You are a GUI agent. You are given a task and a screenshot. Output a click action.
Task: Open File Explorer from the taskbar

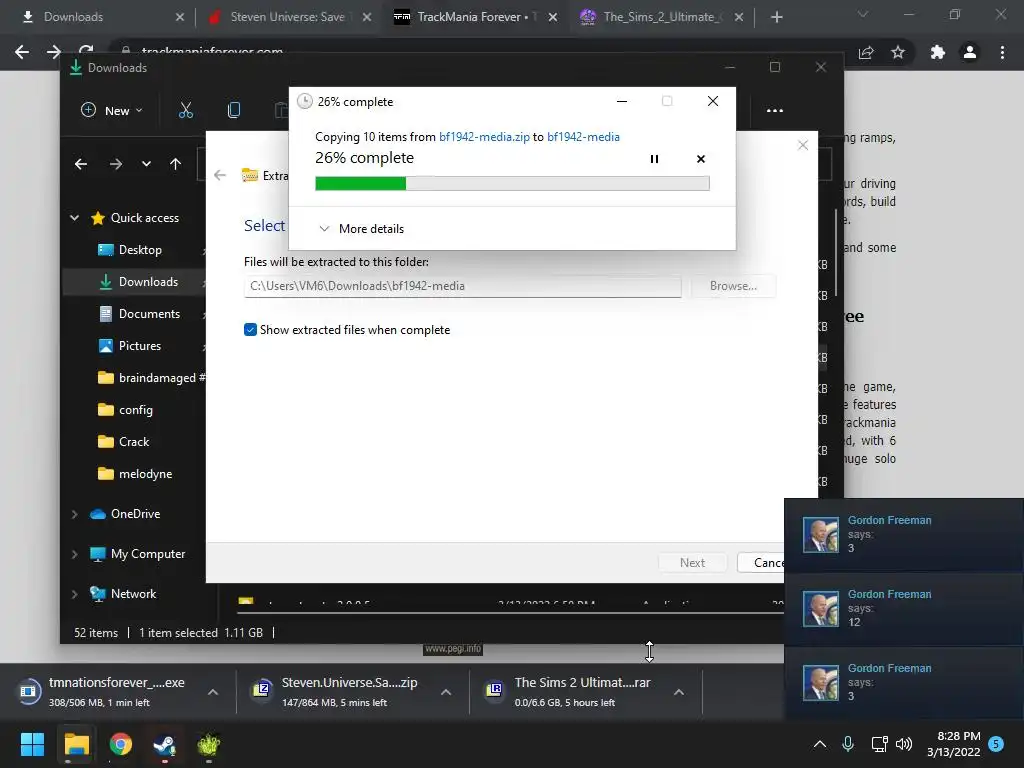point(76,744)
